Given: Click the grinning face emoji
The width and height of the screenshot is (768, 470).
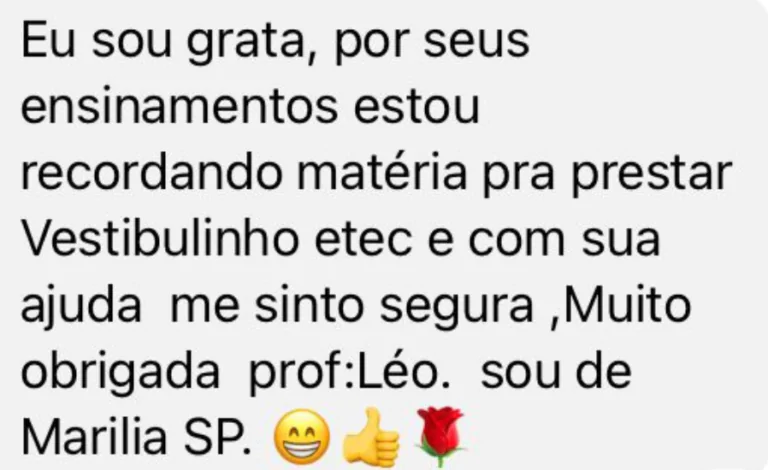Looking at the screenshot, I should (x=302, y=436).
